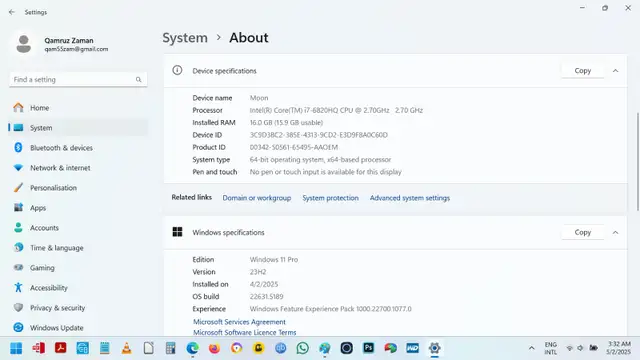Screen dimensions: 640x360
Task: Open Accessibility settings
Action: point(78,288)
